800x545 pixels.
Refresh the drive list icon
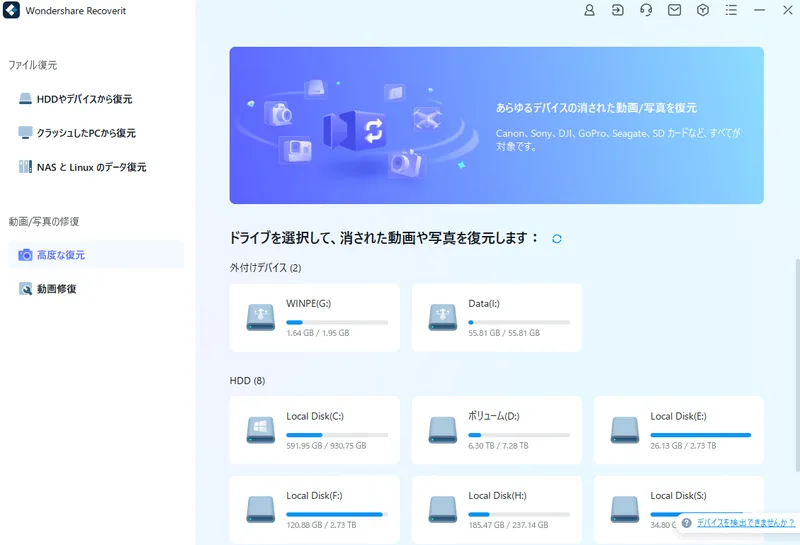[557, 239]
